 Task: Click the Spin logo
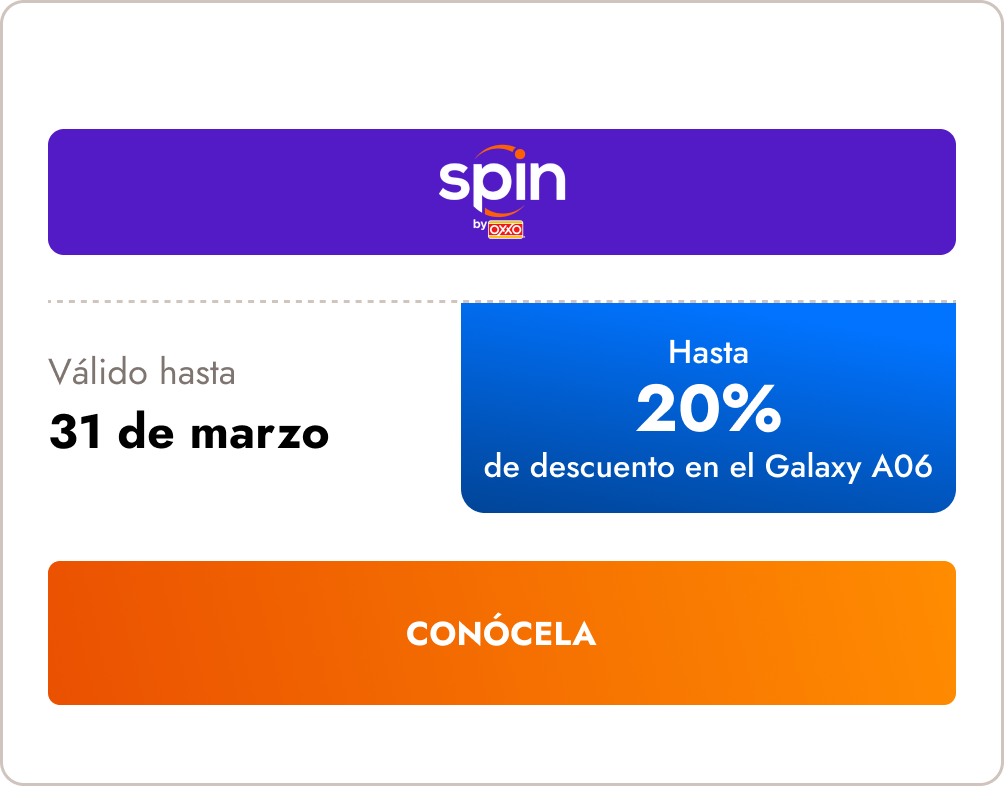tap(502, 183)
